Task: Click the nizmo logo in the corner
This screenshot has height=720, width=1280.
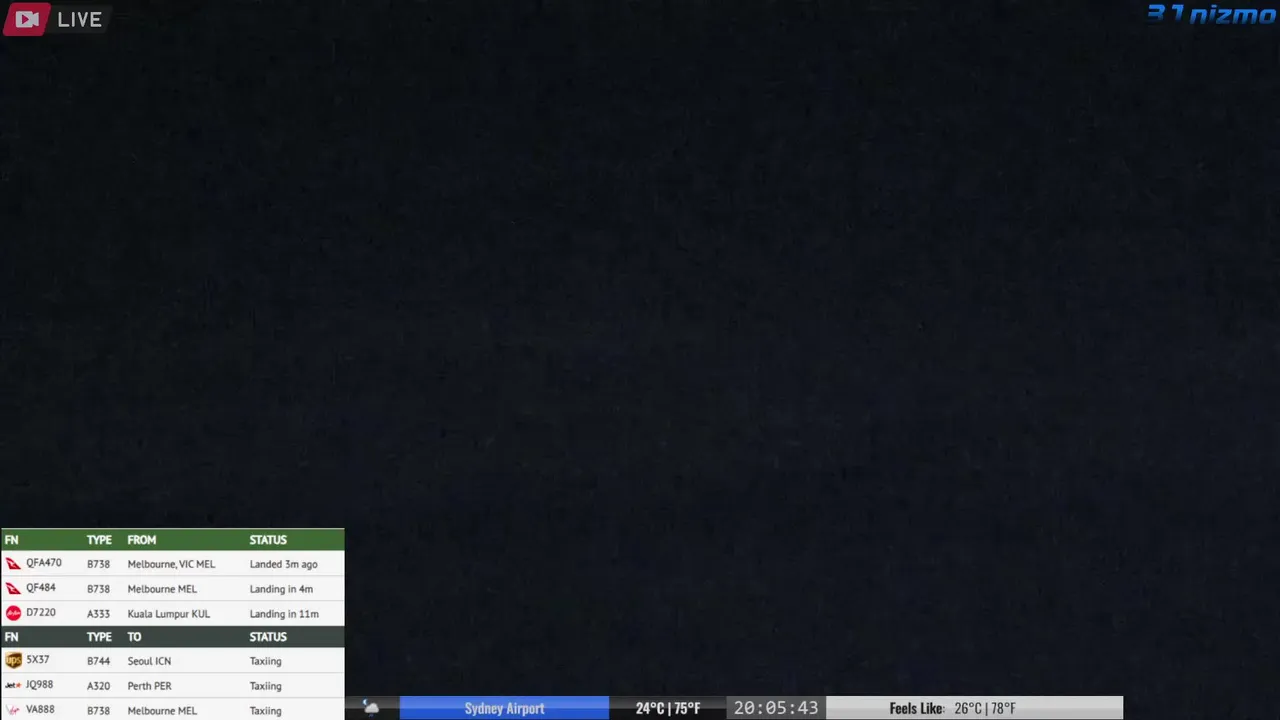Action: tap(1211, 14)
